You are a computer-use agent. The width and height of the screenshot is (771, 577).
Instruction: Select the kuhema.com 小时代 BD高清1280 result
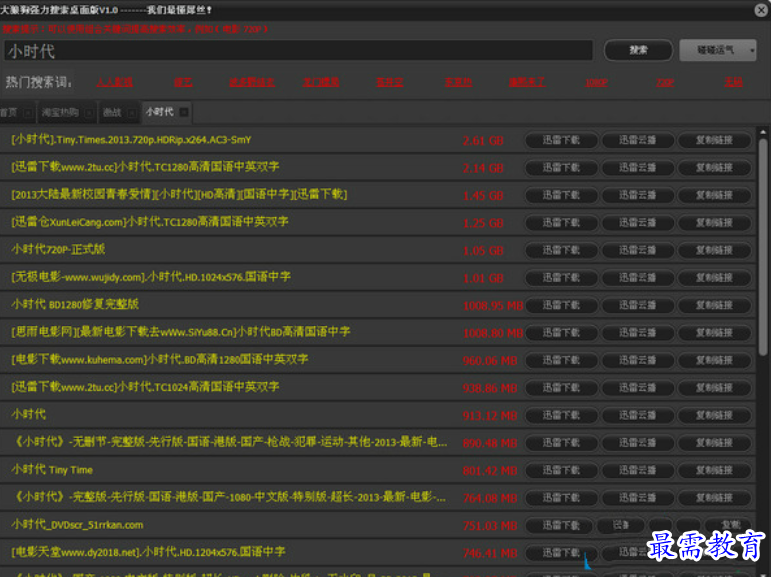160,360
